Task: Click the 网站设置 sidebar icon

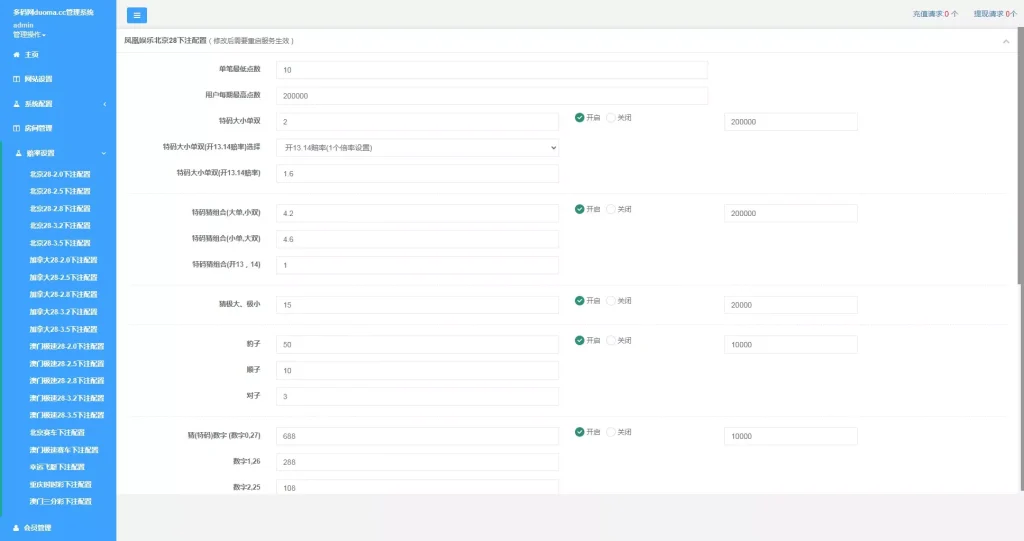Action: 16,79
